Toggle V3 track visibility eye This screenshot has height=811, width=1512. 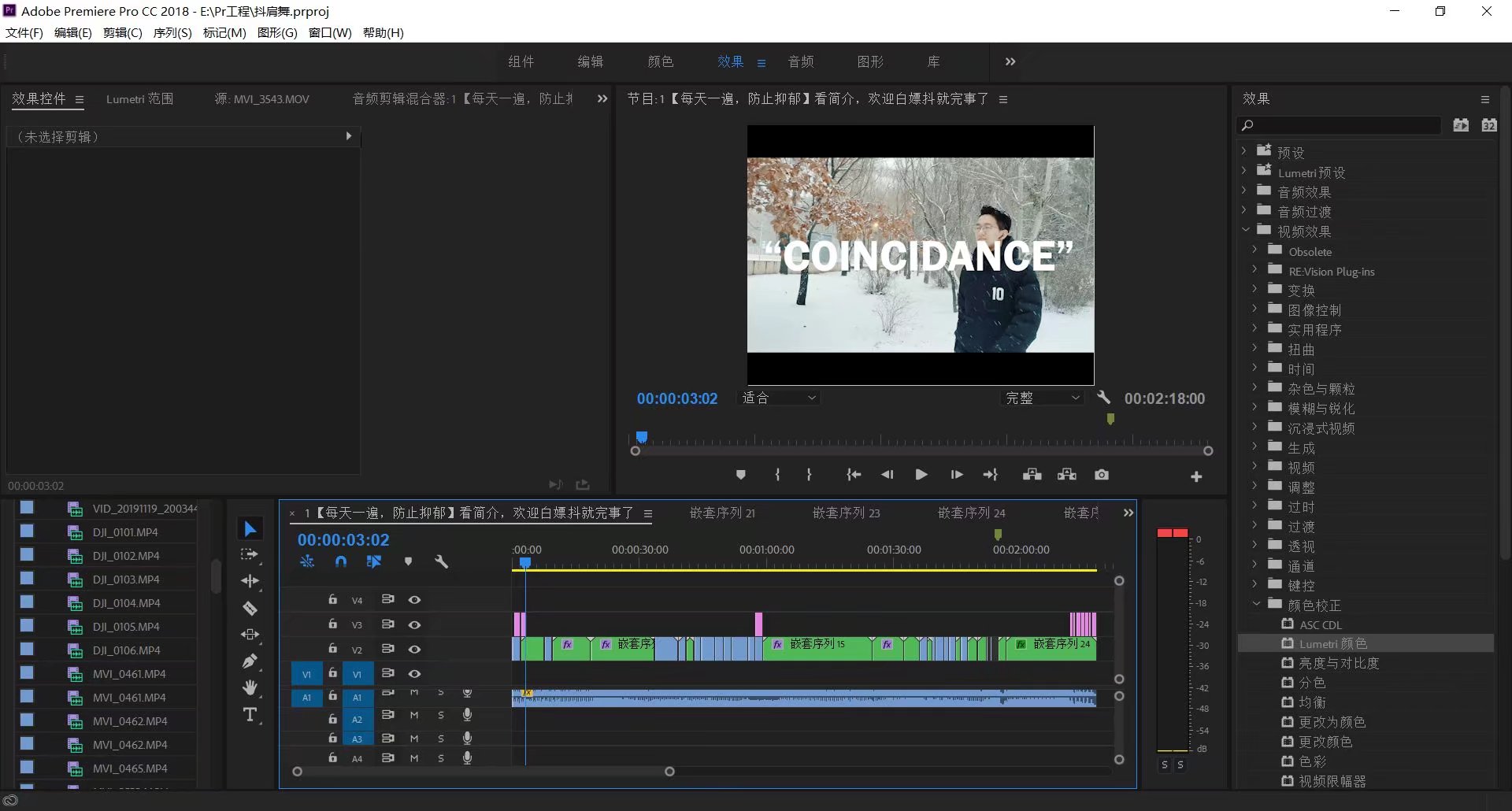click(x=414, y=624)
